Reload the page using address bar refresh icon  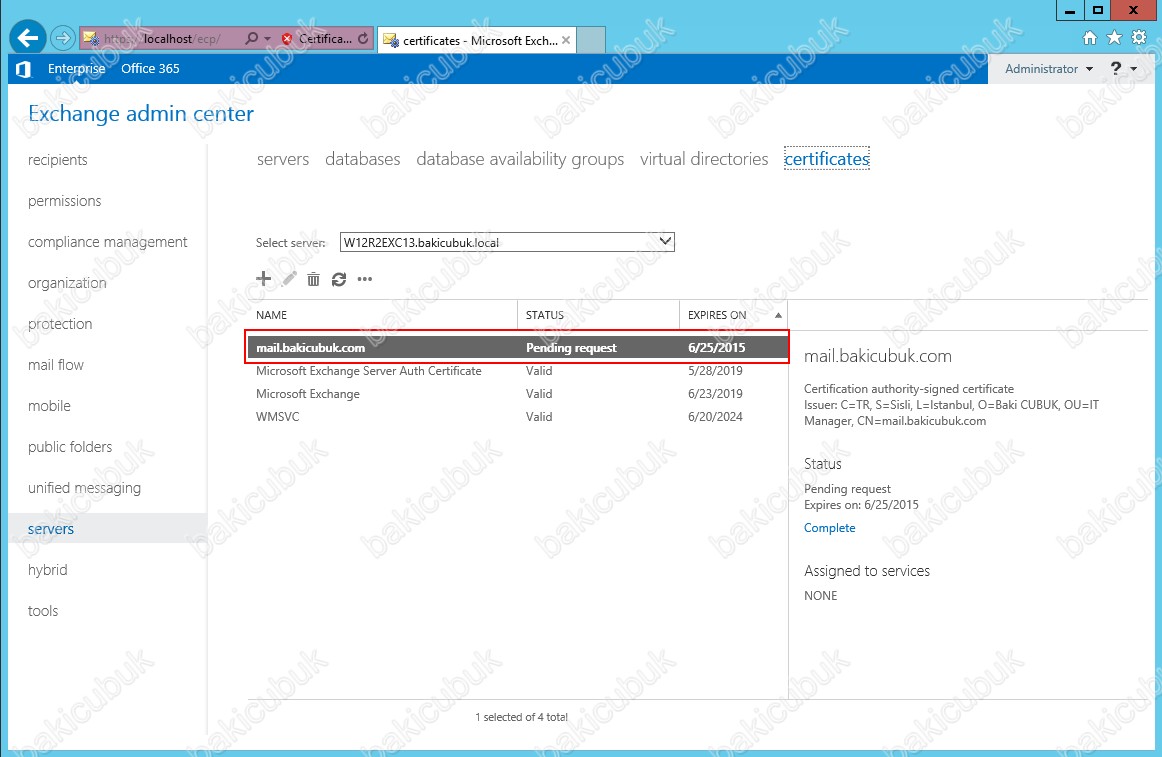362,39
